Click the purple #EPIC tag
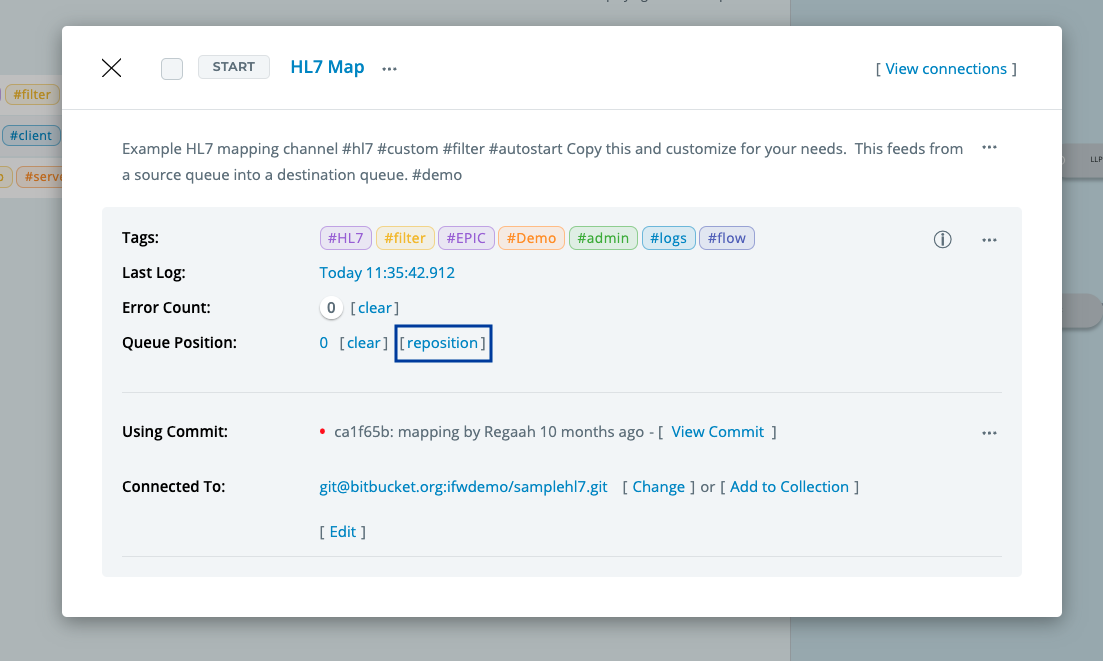Viewport: 1103px width, 661px height. (x=466, y=238)
